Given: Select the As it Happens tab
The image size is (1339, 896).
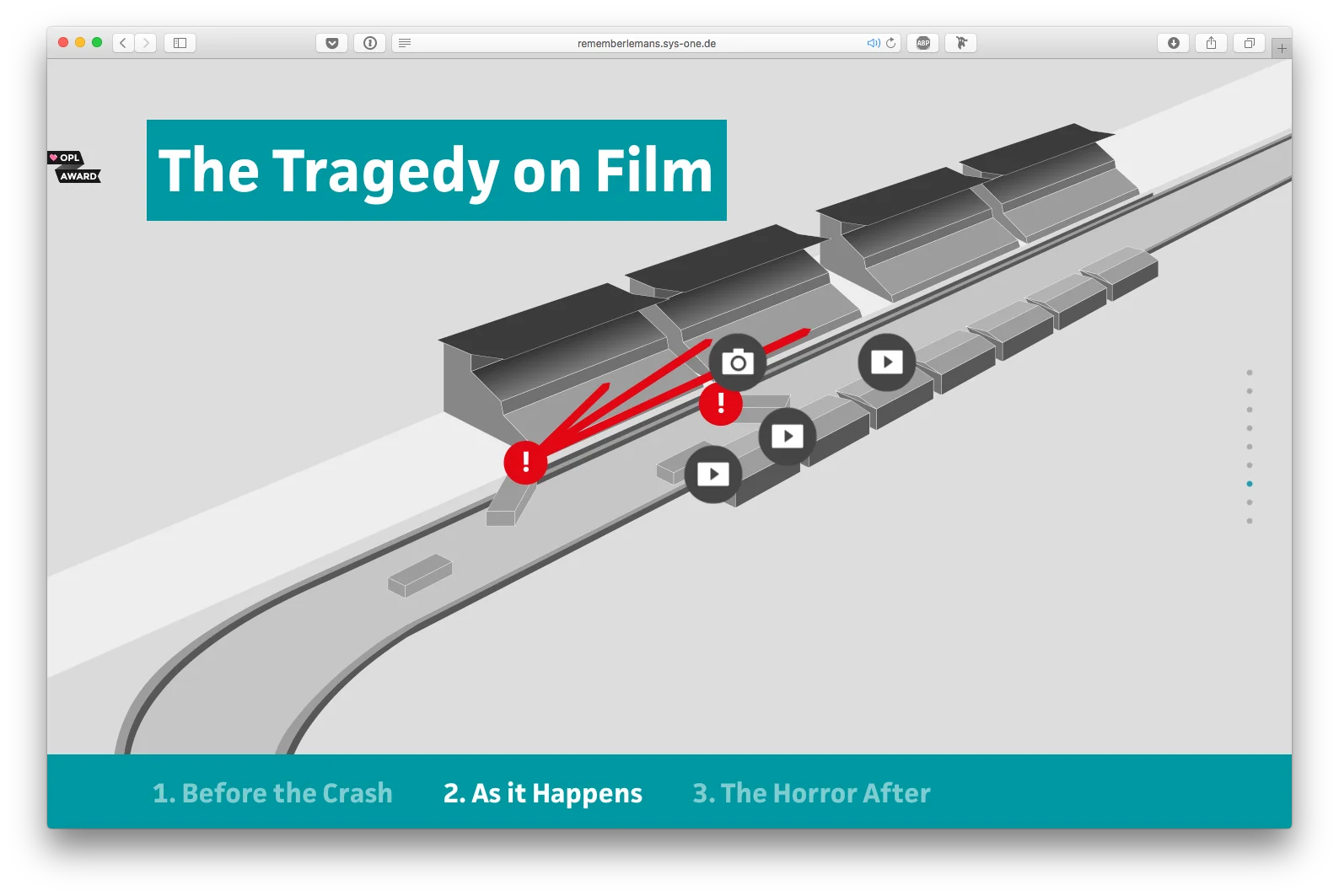Looking at the screenshot, I should coord(542,793).
